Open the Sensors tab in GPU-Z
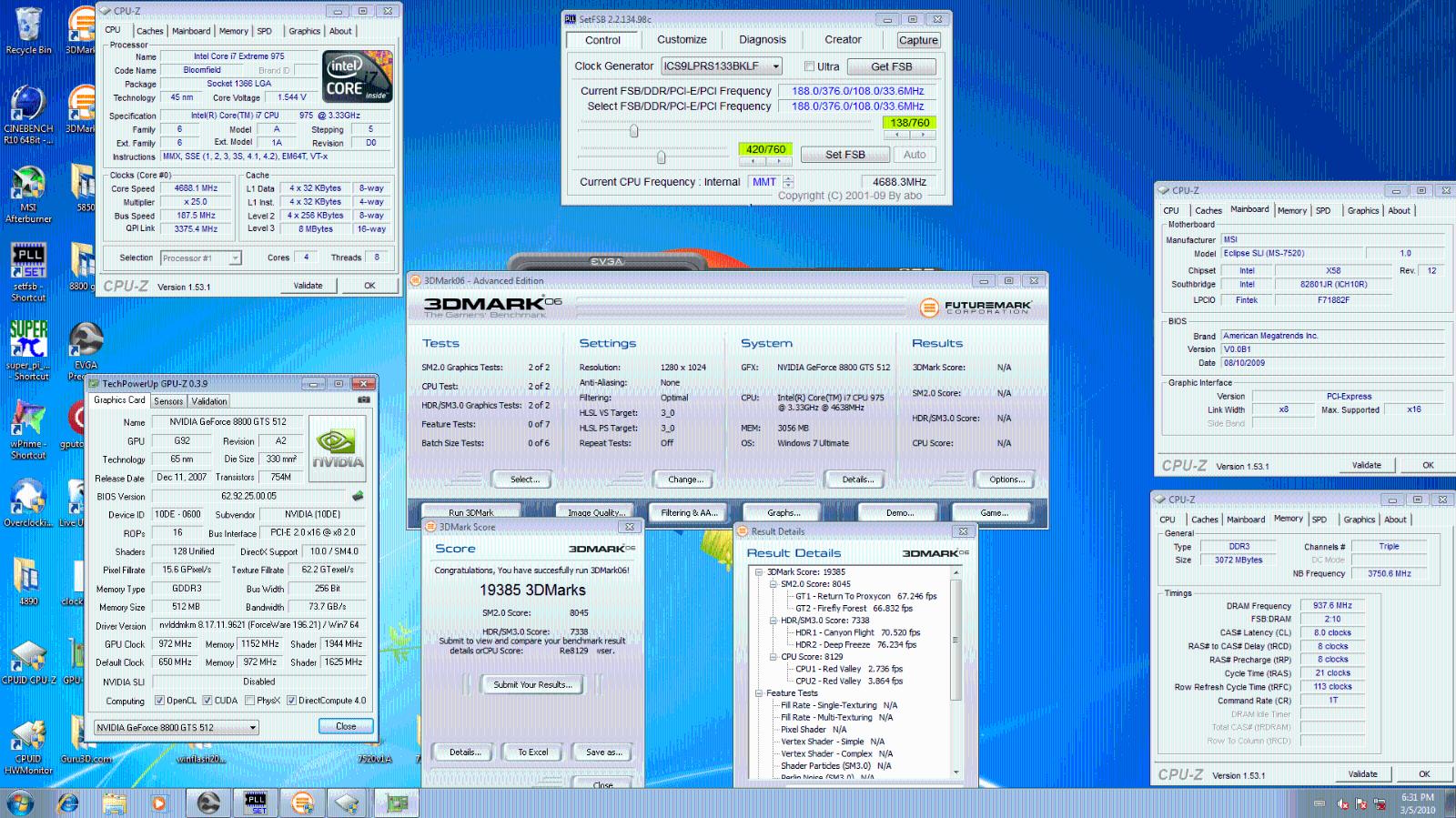This screenshot has height=818, width=1456. click(x=168, y=401)
